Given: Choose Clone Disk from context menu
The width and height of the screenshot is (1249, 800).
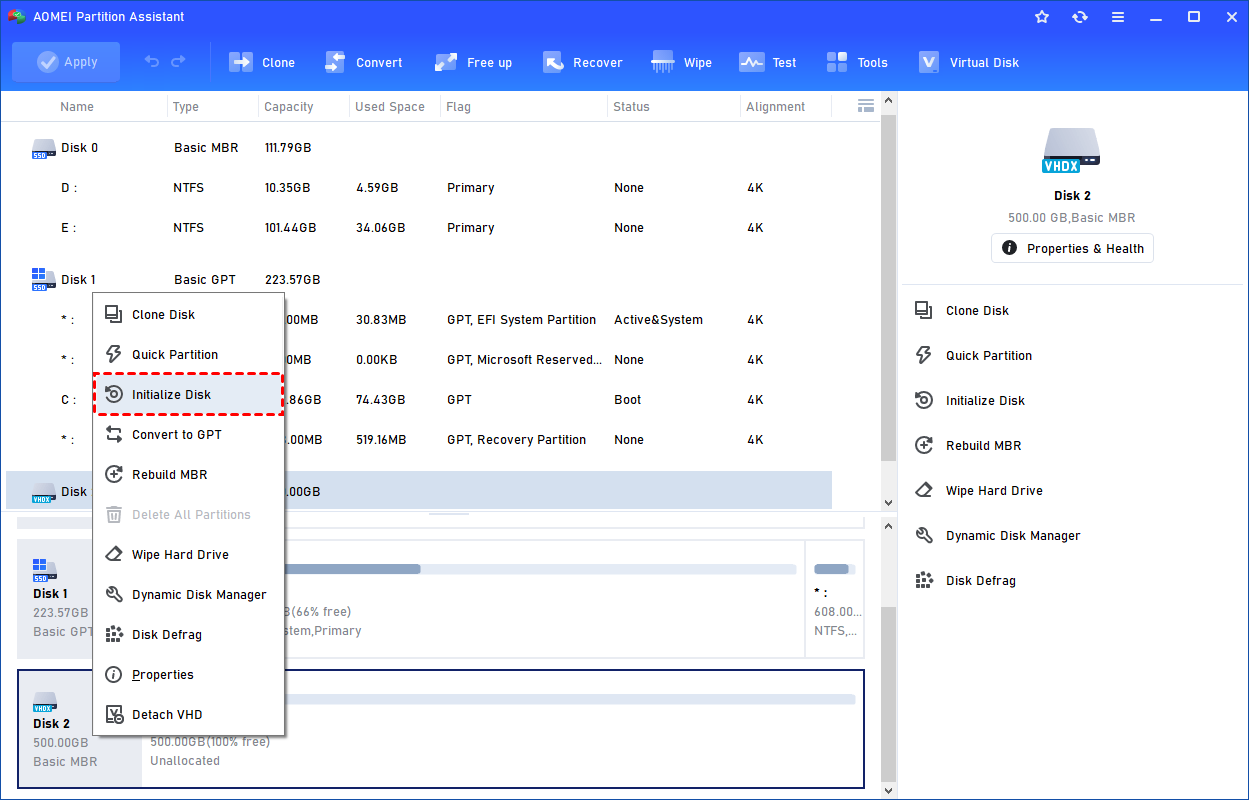Looking at the screenshot, I should click(188, 314).
